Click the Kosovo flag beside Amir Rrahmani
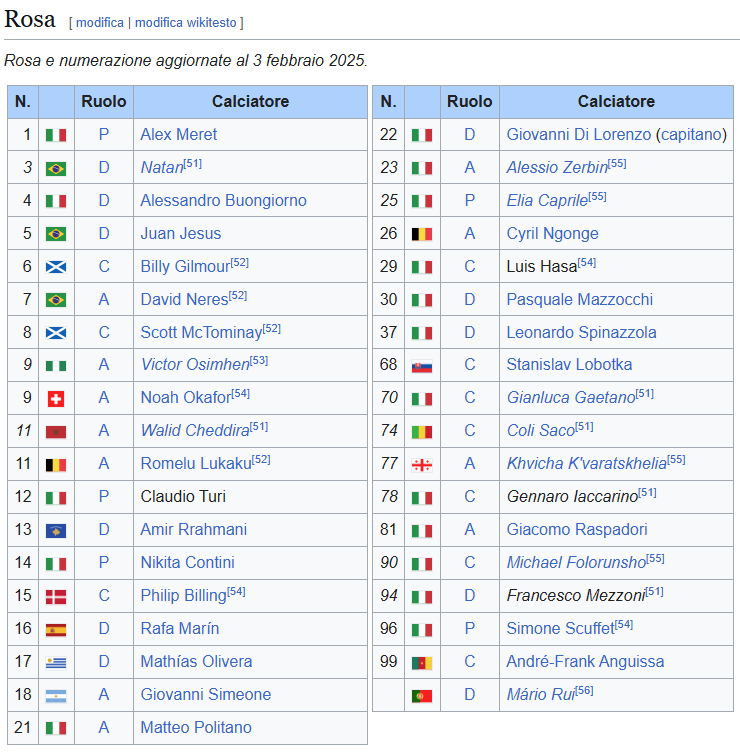Image resolution: width=740 pixels, height=752 pixels. pos(56,531)
